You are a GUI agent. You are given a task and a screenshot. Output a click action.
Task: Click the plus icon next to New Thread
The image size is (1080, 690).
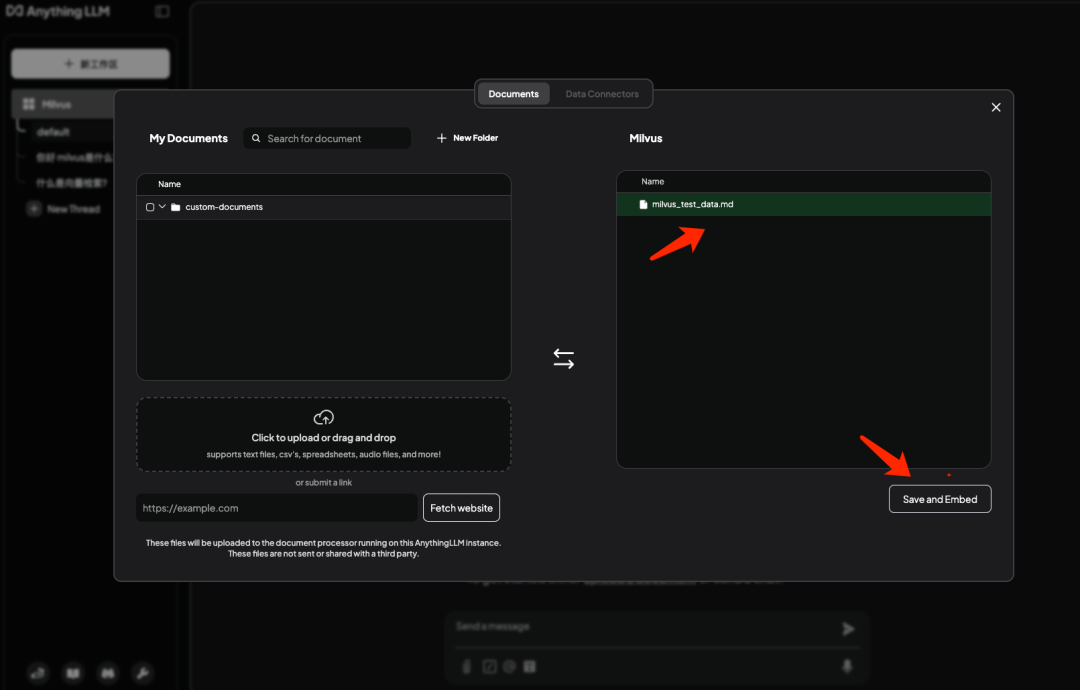coord(34,209)
